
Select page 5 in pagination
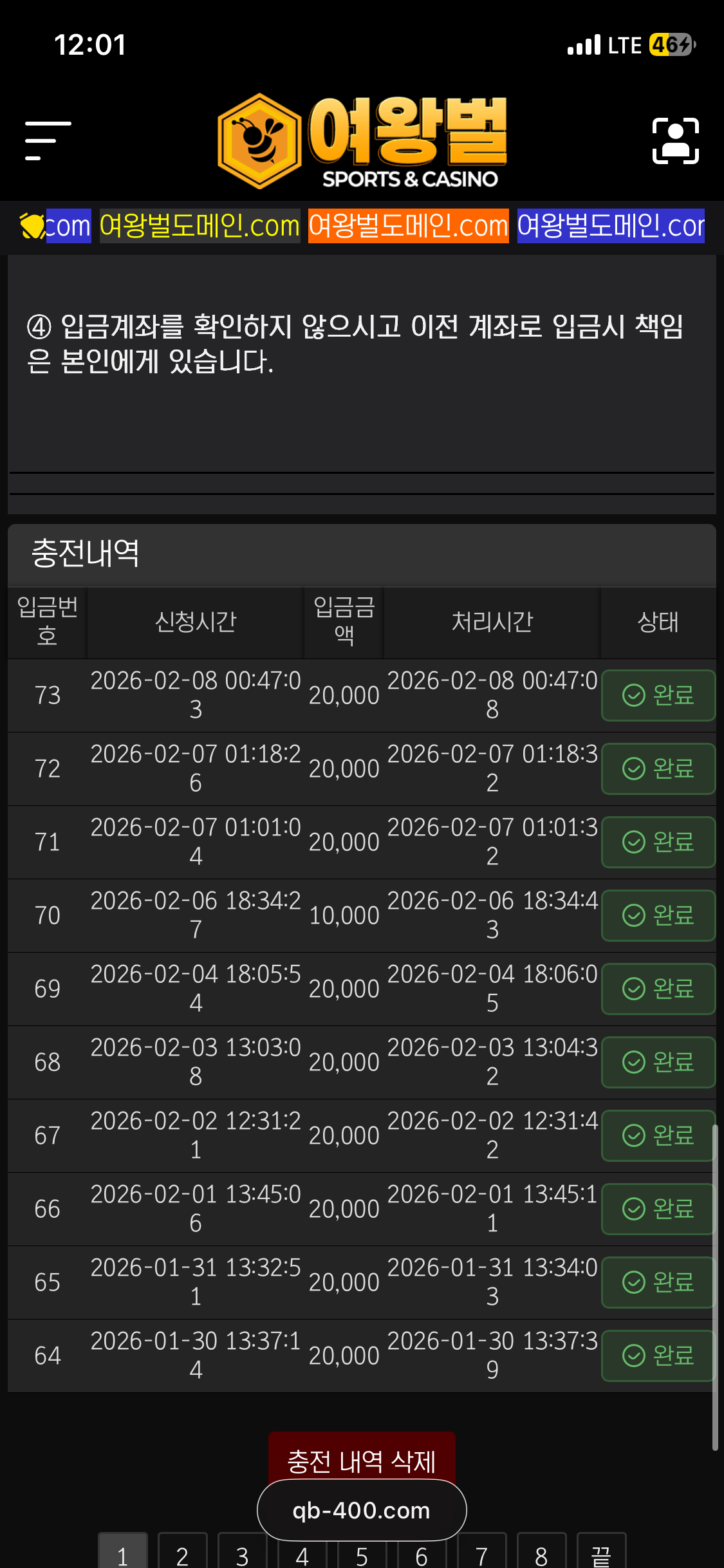pyautogui.click(x=362, y=1555)
